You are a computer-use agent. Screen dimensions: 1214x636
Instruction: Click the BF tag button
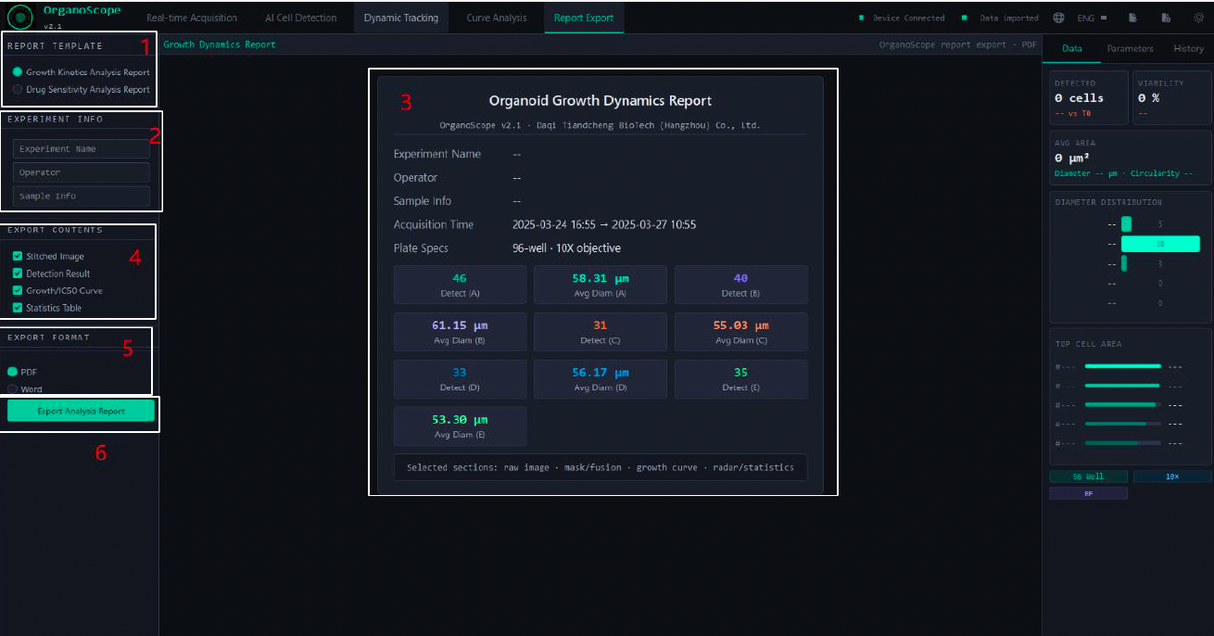pos(1089,493)
